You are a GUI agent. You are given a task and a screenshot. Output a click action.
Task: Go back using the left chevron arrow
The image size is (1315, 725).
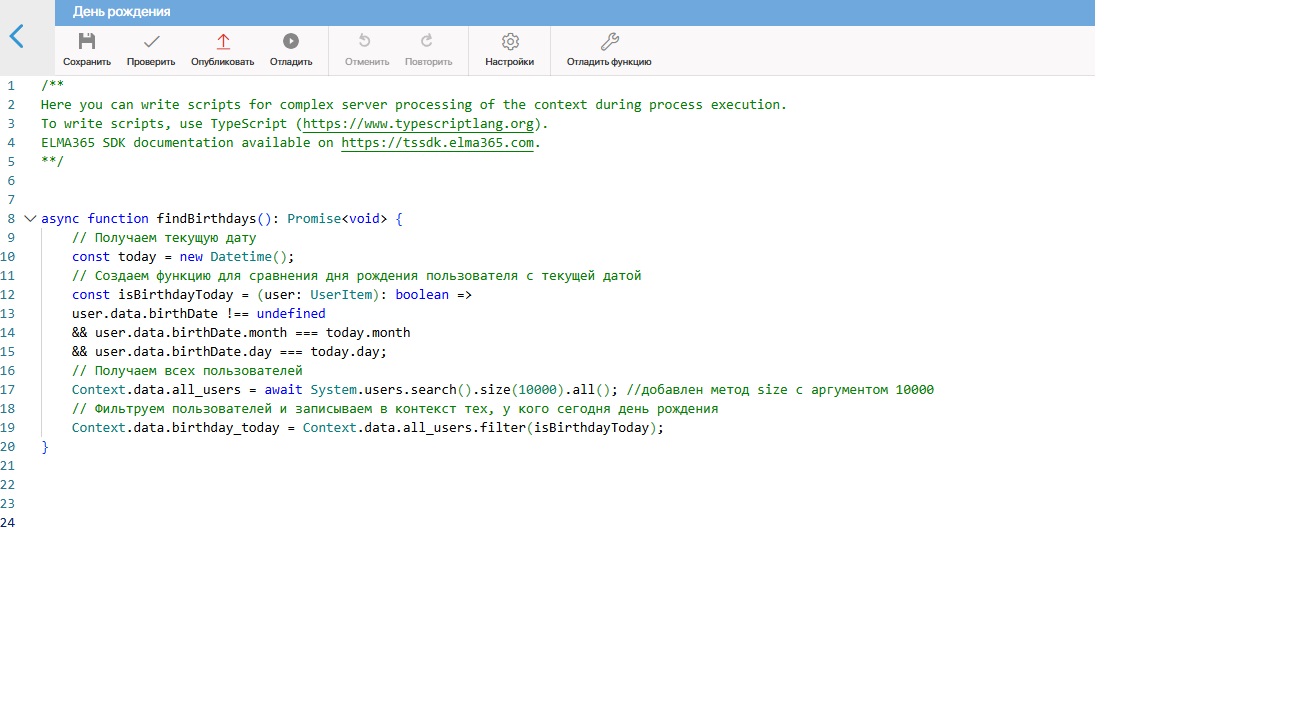[x=16, y=37]
